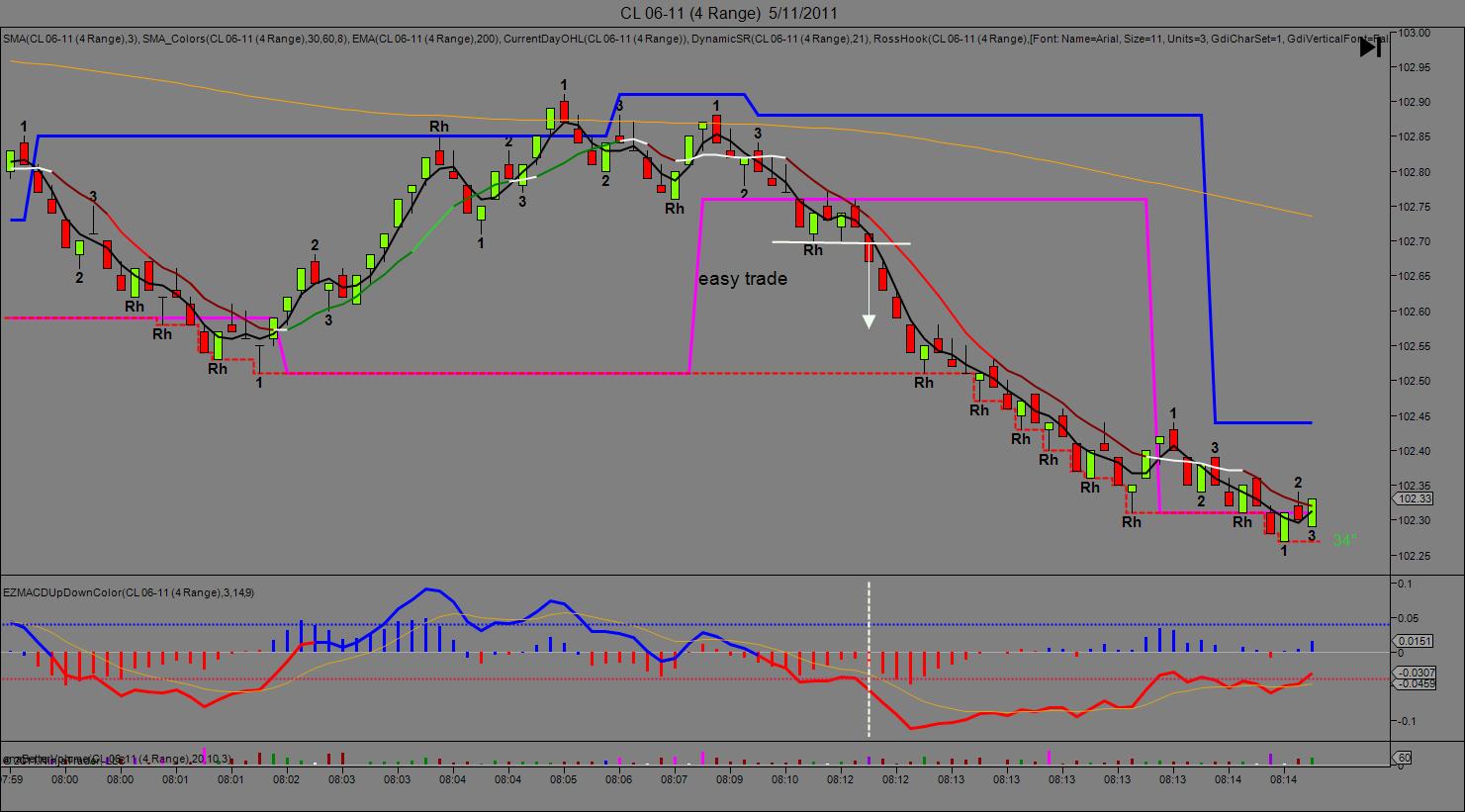
Task: Click the EZMACDUpDownColor indicator label
Action: 129,592
